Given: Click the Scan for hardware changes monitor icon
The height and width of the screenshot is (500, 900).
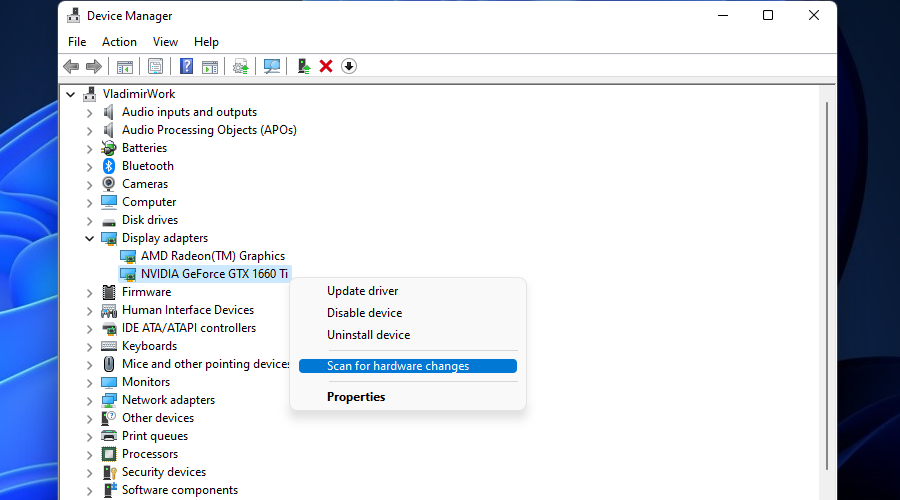Looking at the screenshot, I should click(271, 67).
